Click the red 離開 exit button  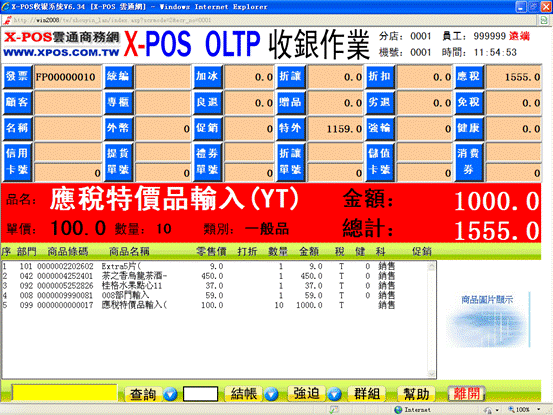click(466, 394)
